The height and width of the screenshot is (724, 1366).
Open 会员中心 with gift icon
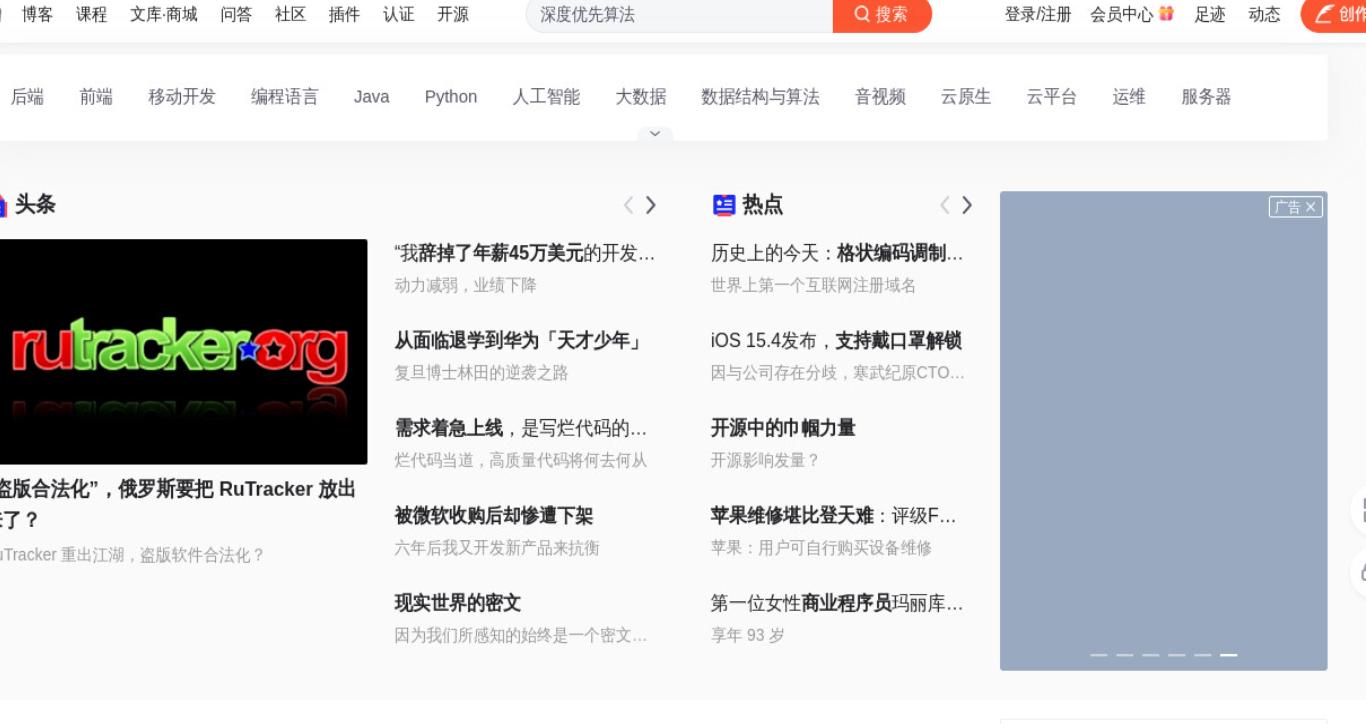pos(1132,14)
